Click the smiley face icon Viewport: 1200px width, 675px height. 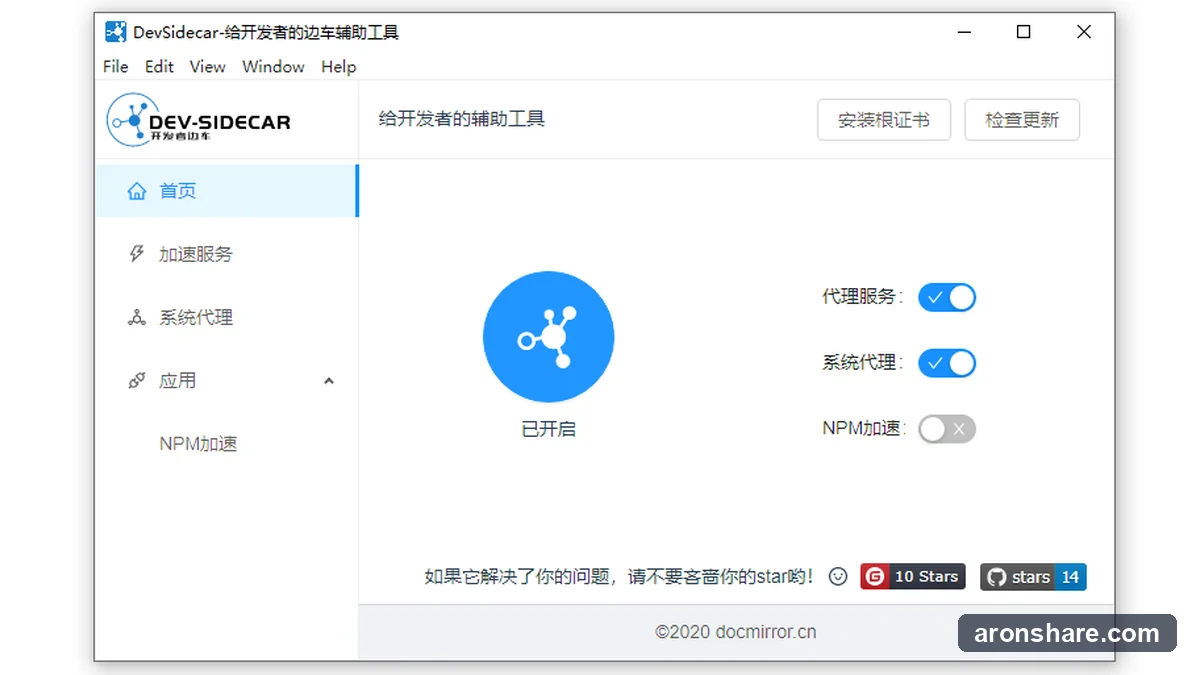[838, 577]
